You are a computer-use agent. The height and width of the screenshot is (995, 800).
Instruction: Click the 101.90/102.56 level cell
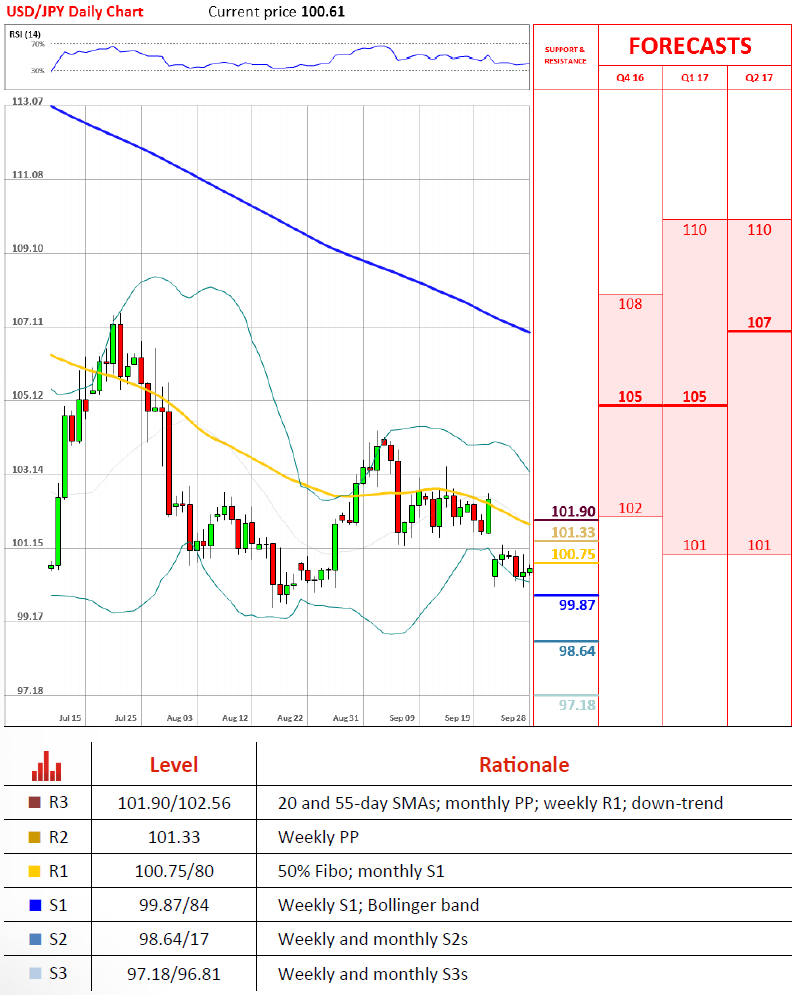pyautogui.click(x=174, y=803)
